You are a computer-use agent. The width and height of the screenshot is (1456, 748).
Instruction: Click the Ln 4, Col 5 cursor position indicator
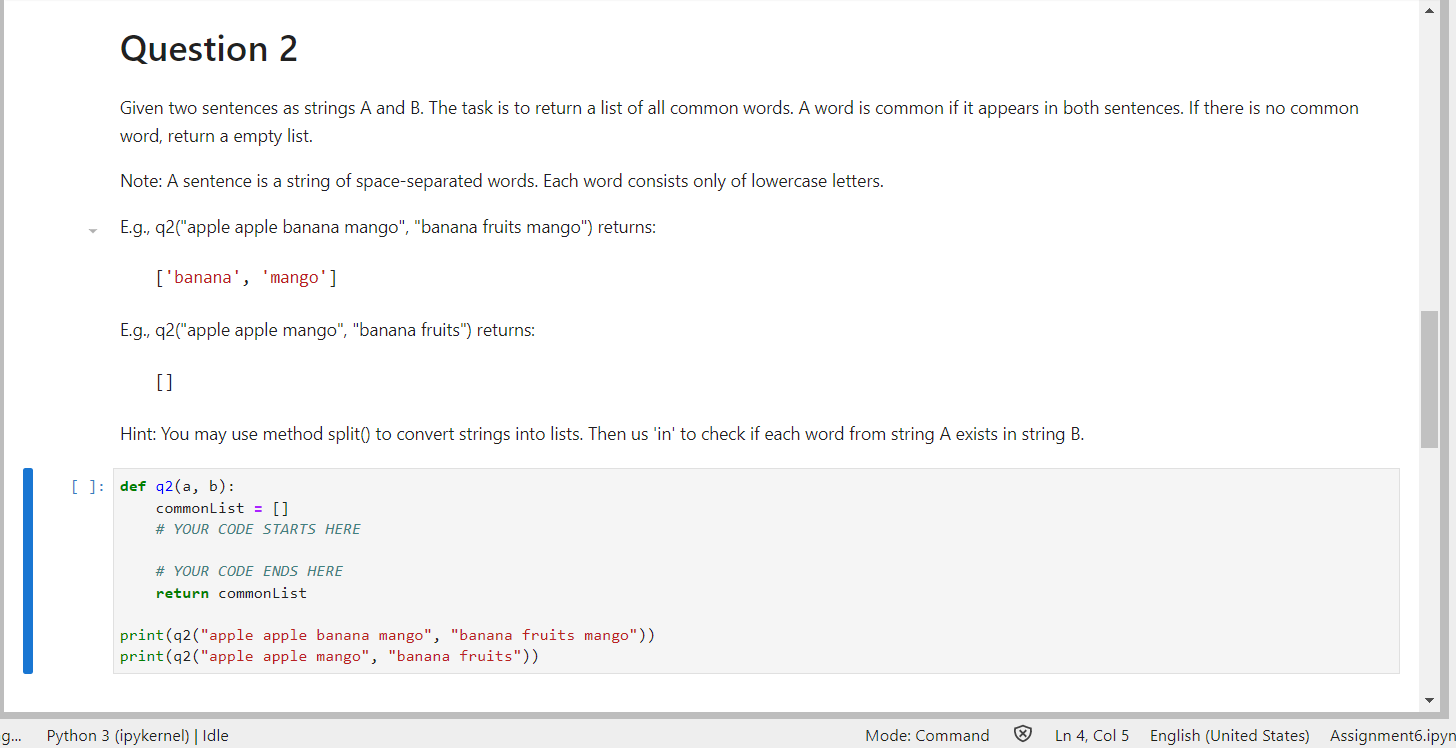click(1092, 735)
